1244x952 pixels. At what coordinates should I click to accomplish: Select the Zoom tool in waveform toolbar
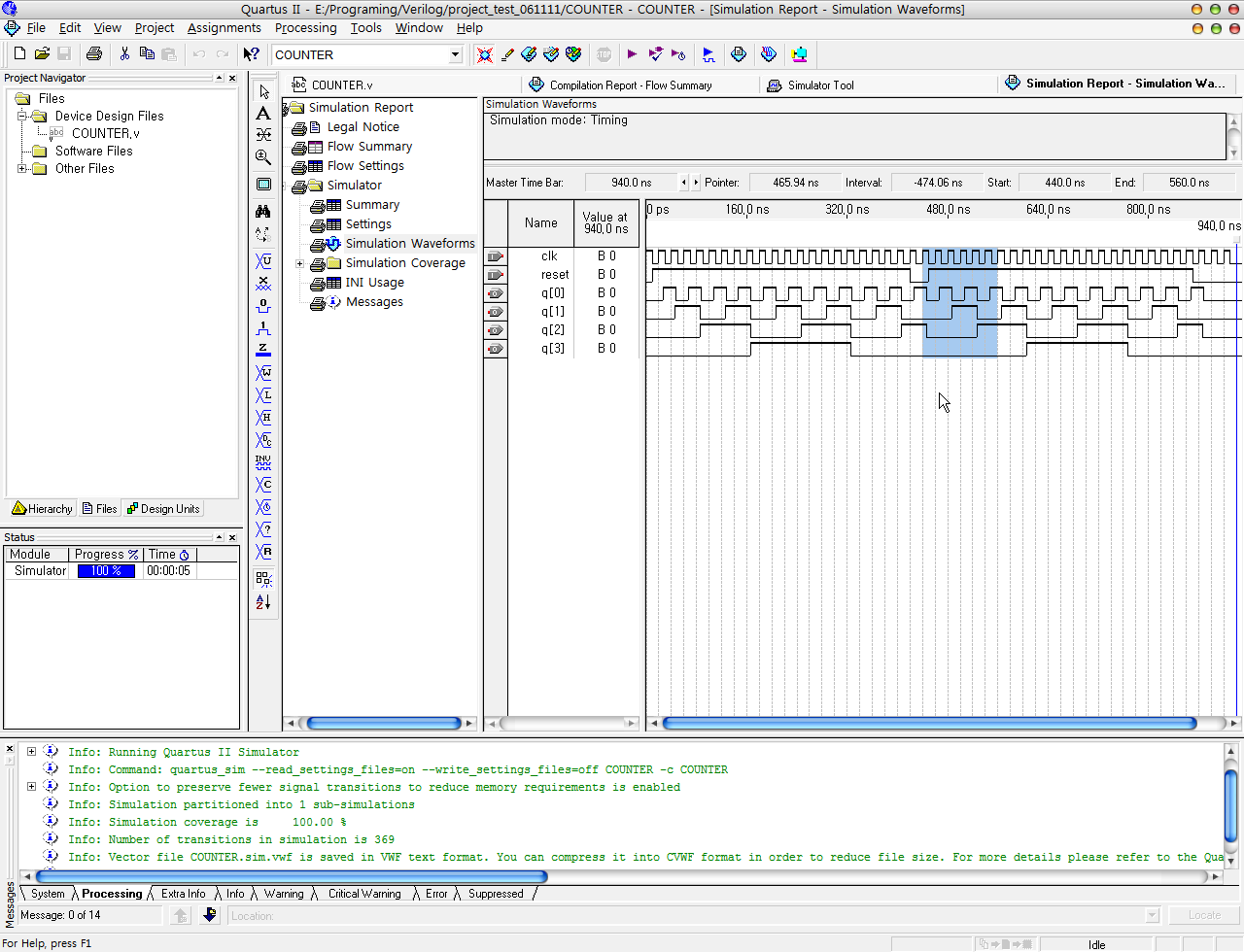tap(263, 157)
